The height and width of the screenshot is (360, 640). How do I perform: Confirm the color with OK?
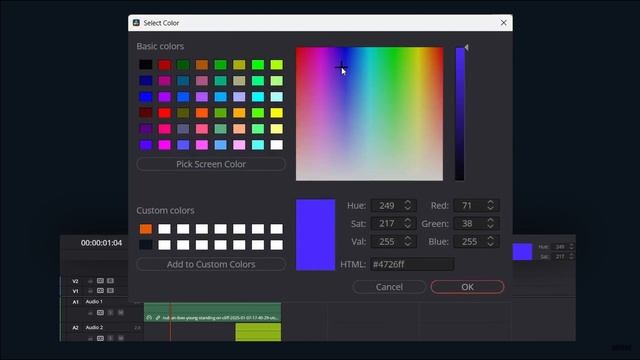(x=467, y=287)
